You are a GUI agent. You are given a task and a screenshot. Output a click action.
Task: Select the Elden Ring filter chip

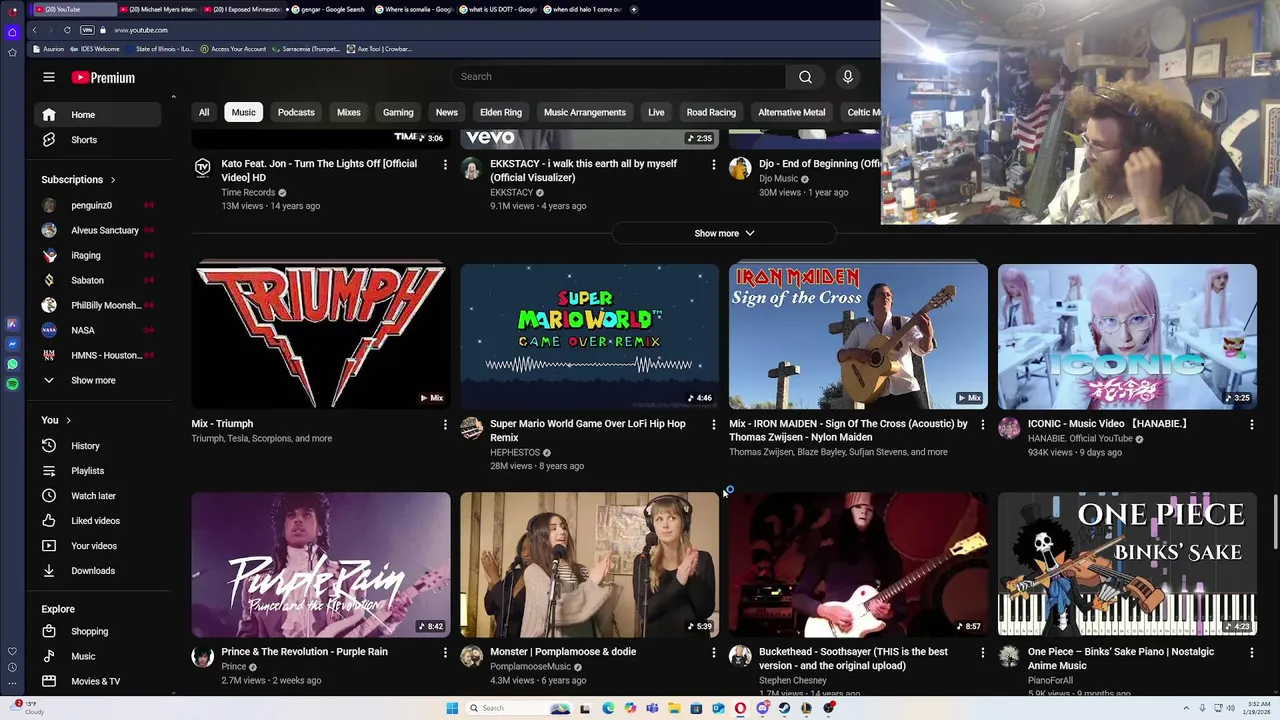(x=501, y=112)
